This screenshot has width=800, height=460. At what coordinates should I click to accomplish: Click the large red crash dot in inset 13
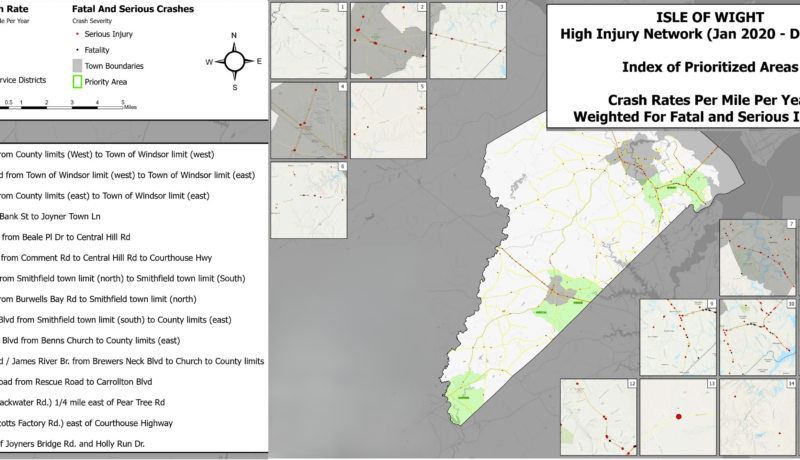click(678, 415)
